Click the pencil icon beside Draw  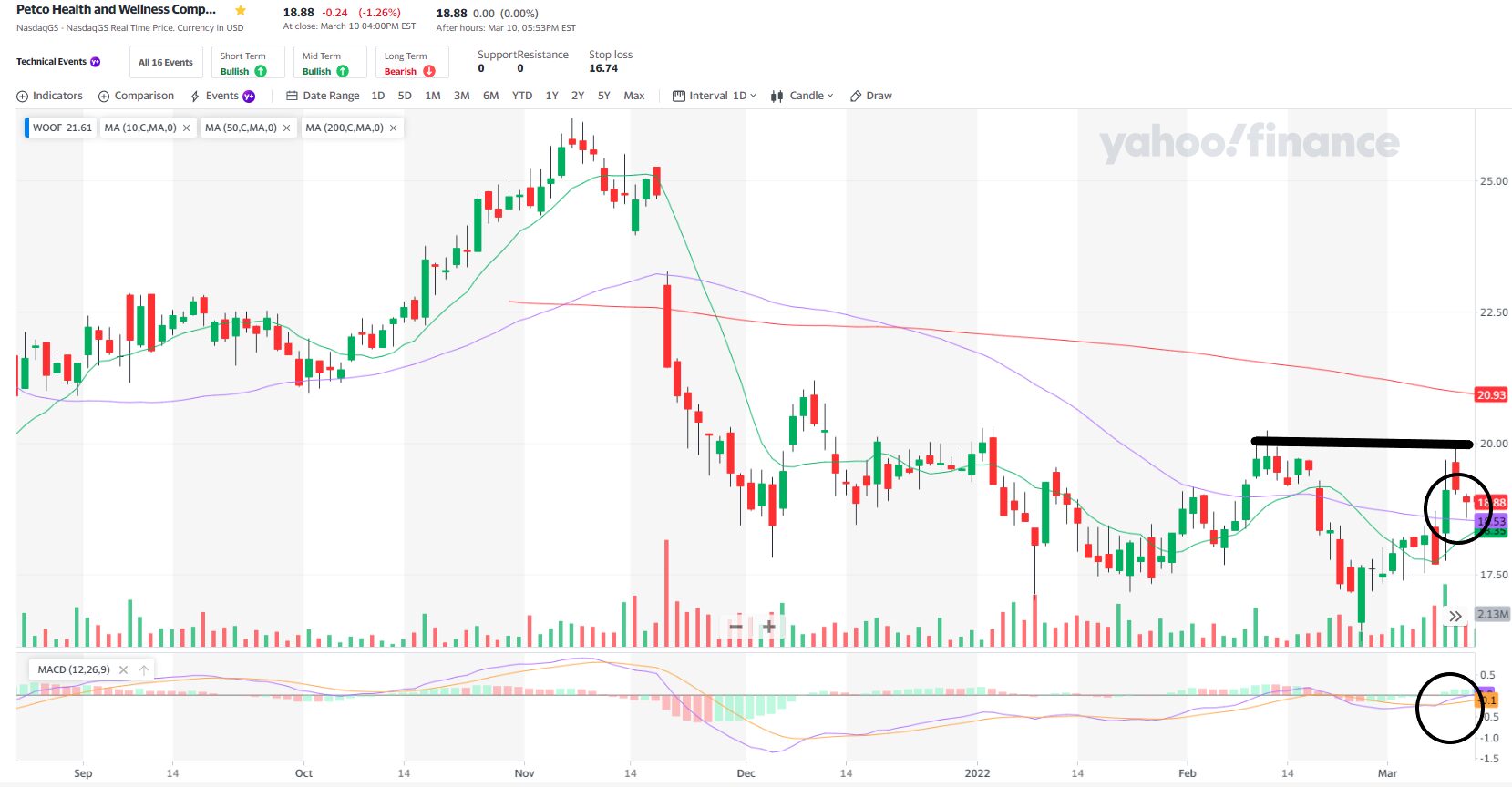tap(856, 96)
